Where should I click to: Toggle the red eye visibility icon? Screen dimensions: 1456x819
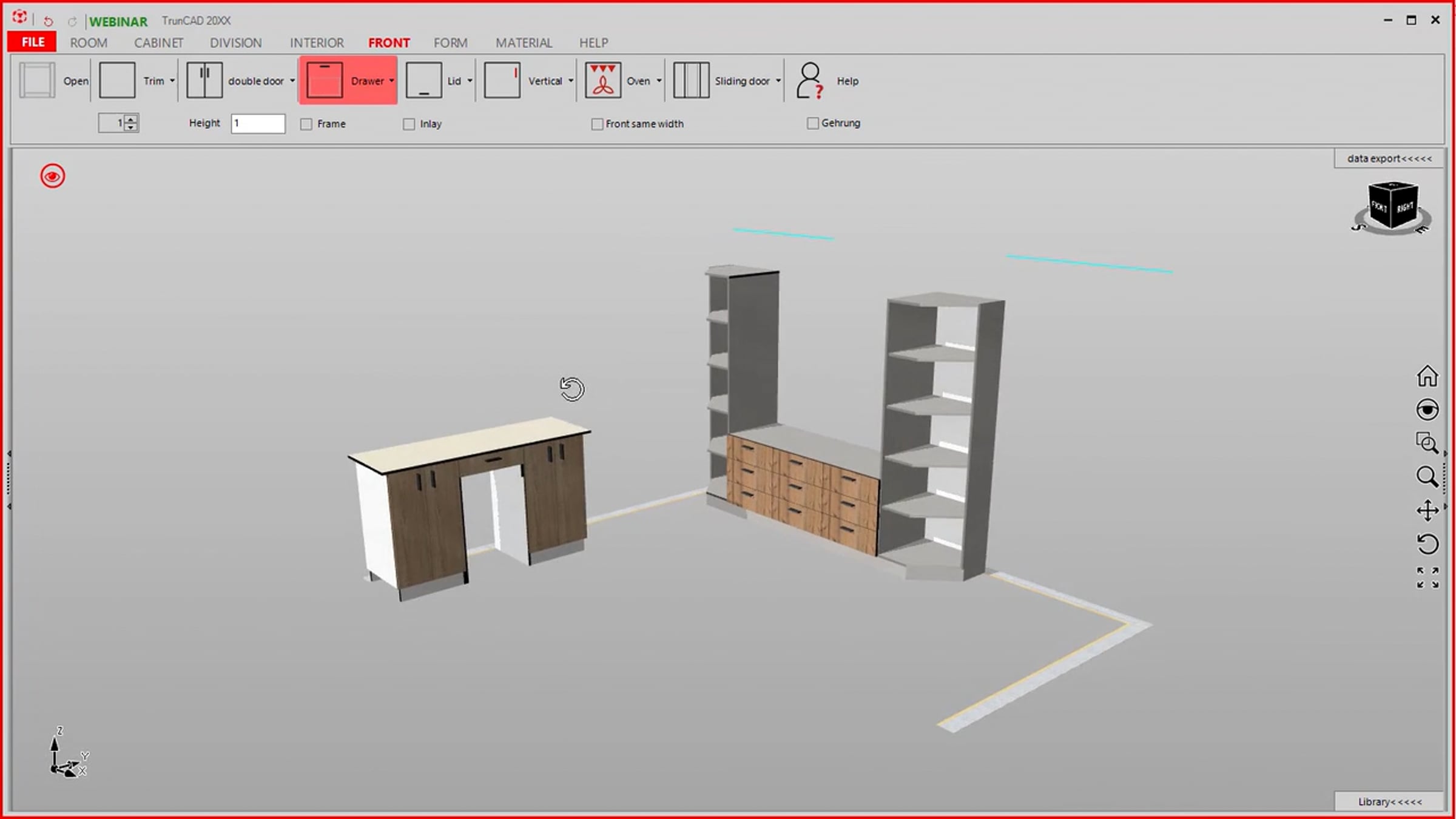[53, 176]
